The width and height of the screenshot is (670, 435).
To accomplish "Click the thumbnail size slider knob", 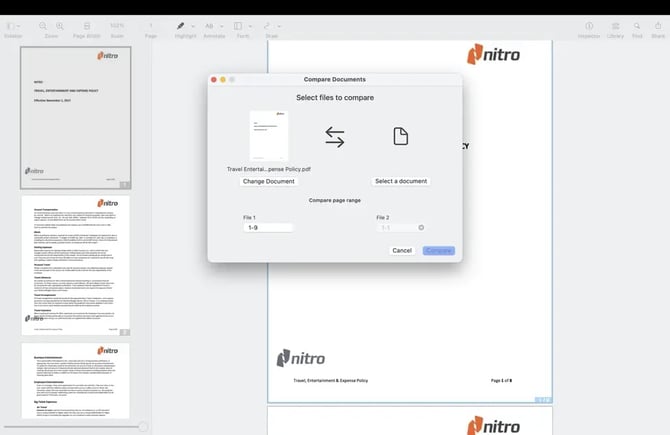I will (144, 426).
